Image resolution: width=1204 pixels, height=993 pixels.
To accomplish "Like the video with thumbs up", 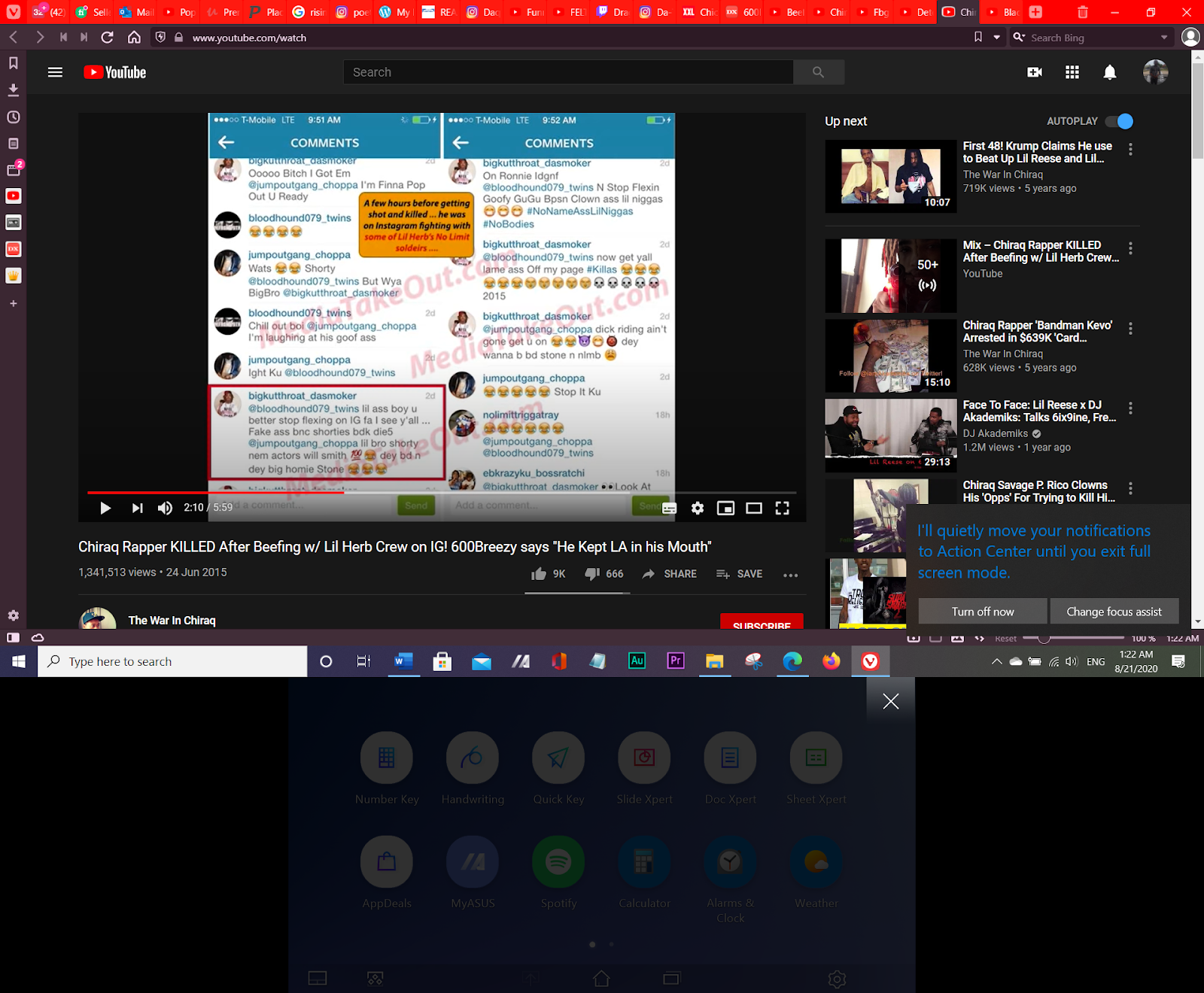I will click(539, 574).
